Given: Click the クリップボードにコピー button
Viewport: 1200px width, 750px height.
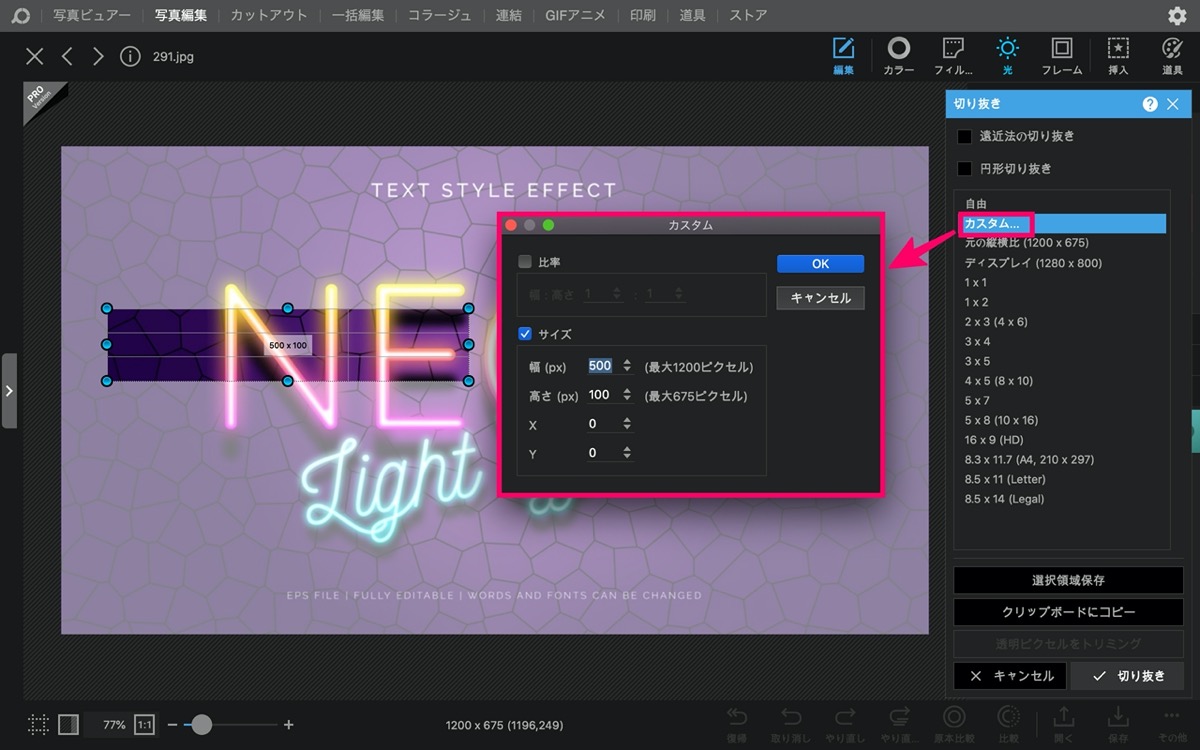Looking at the screenshot, I should [1068, 612].
